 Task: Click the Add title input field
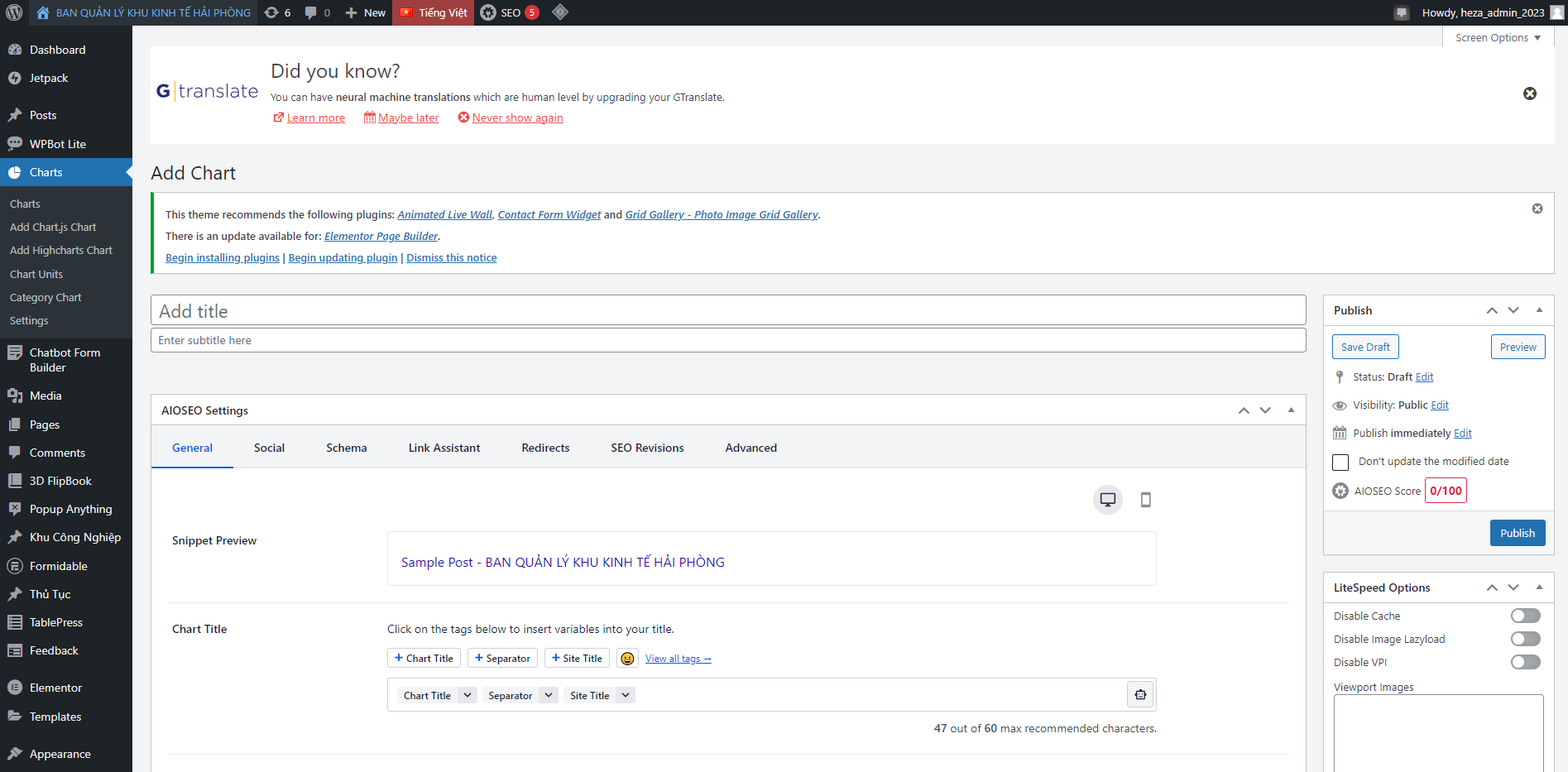tap(727, 311)
